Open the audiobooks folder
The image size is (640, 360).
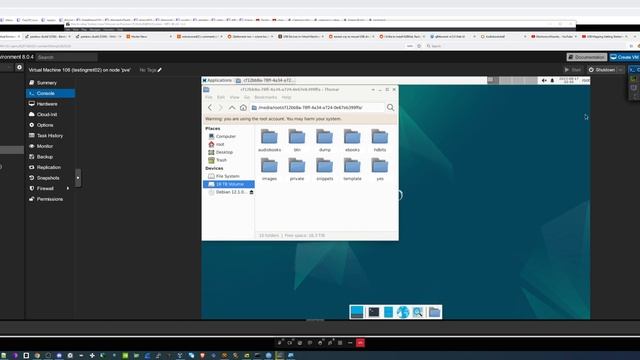pos(269,140)
